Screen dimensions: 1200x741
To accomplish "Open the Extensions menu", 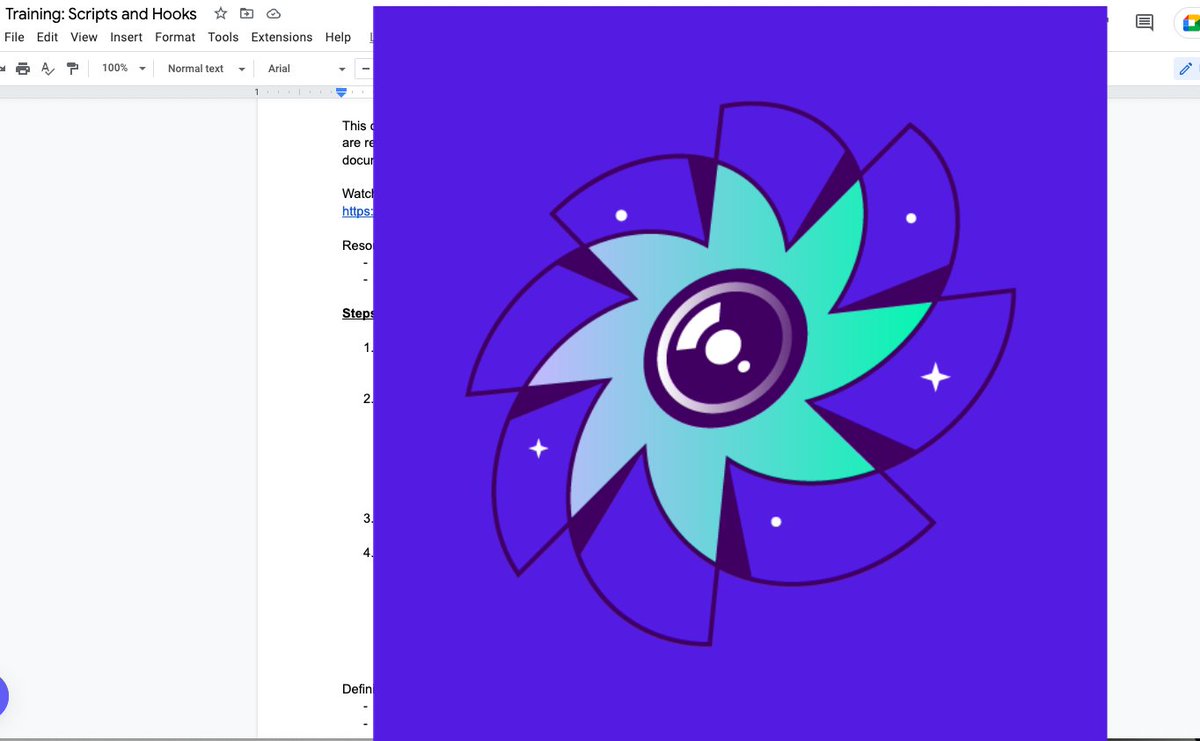I will click(x=281, y=37).
